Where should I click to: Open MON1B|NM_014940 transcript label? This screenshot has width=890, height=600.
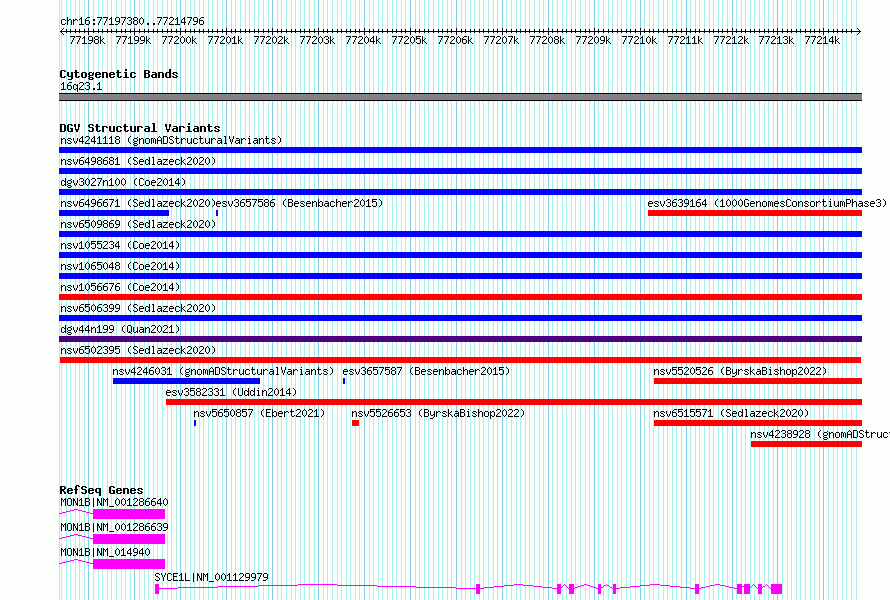coord(105,552)
